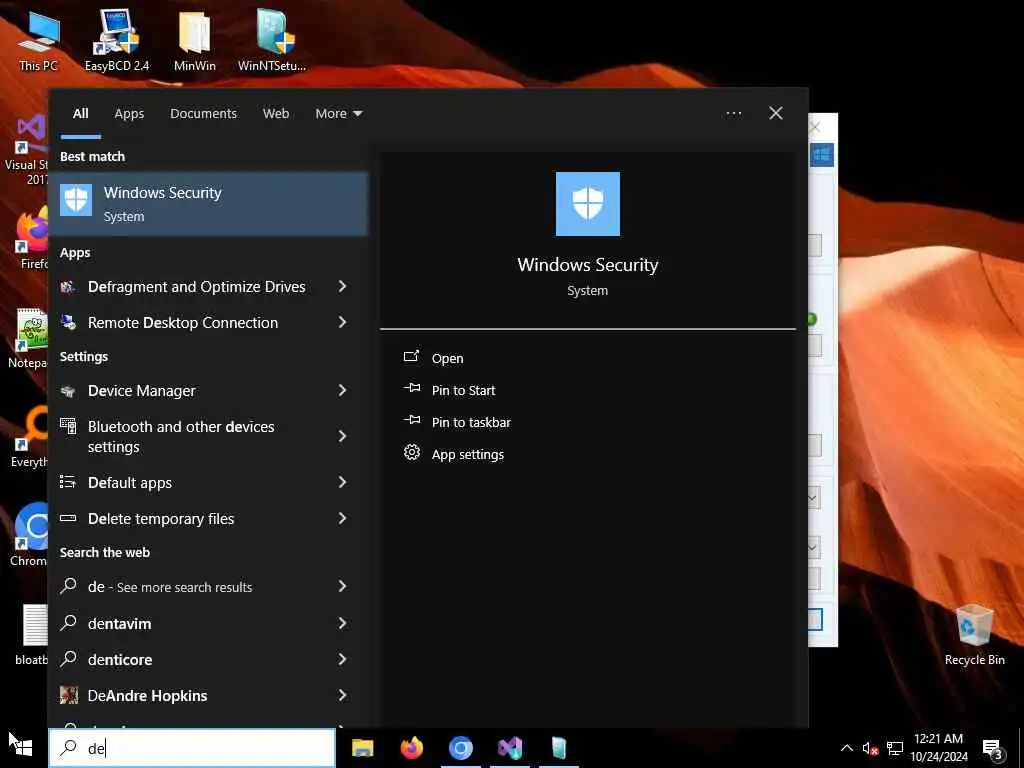Choose Pin to taskbar

[x=471, y=423]
